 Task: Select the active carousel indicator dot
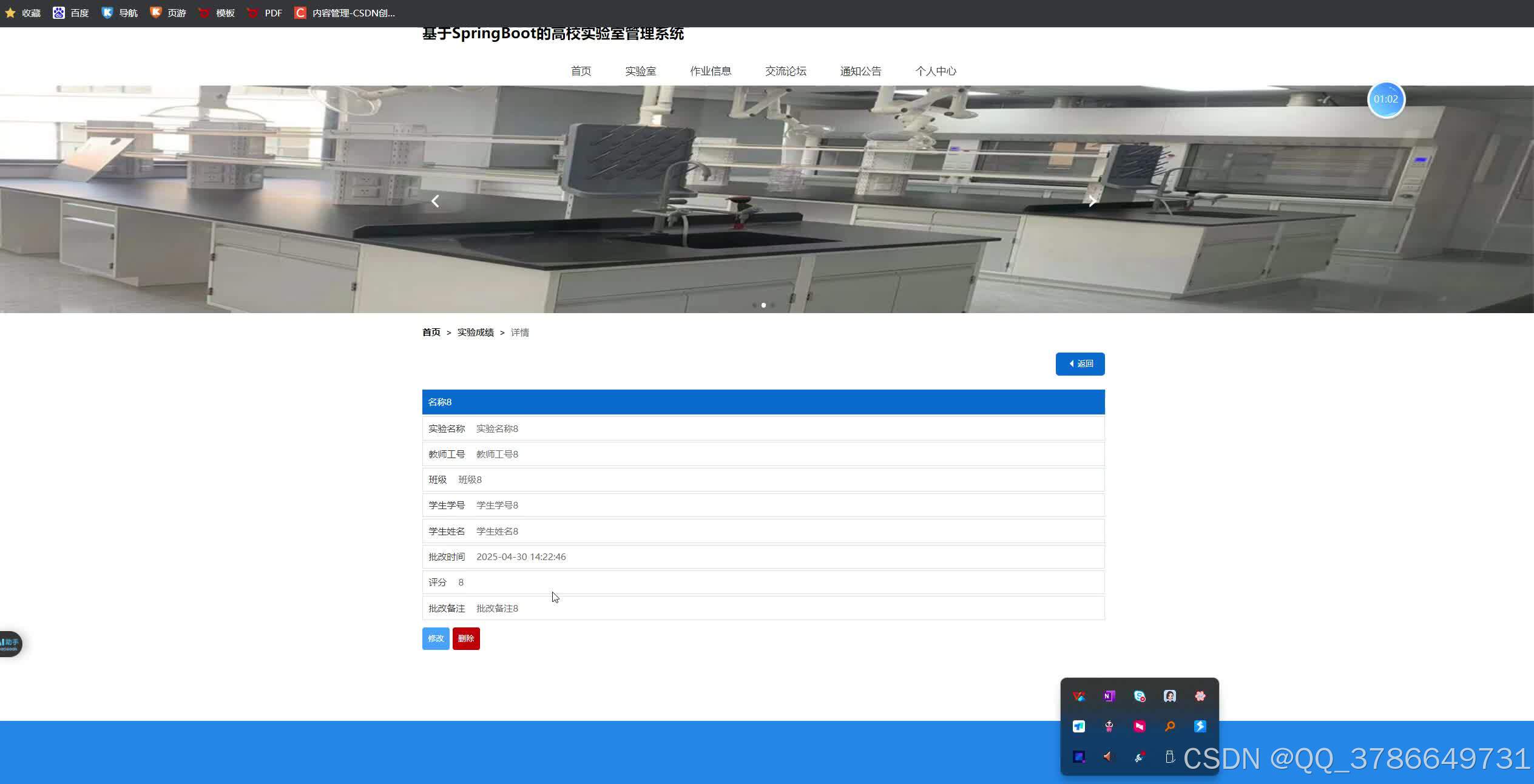pos(763,305)
